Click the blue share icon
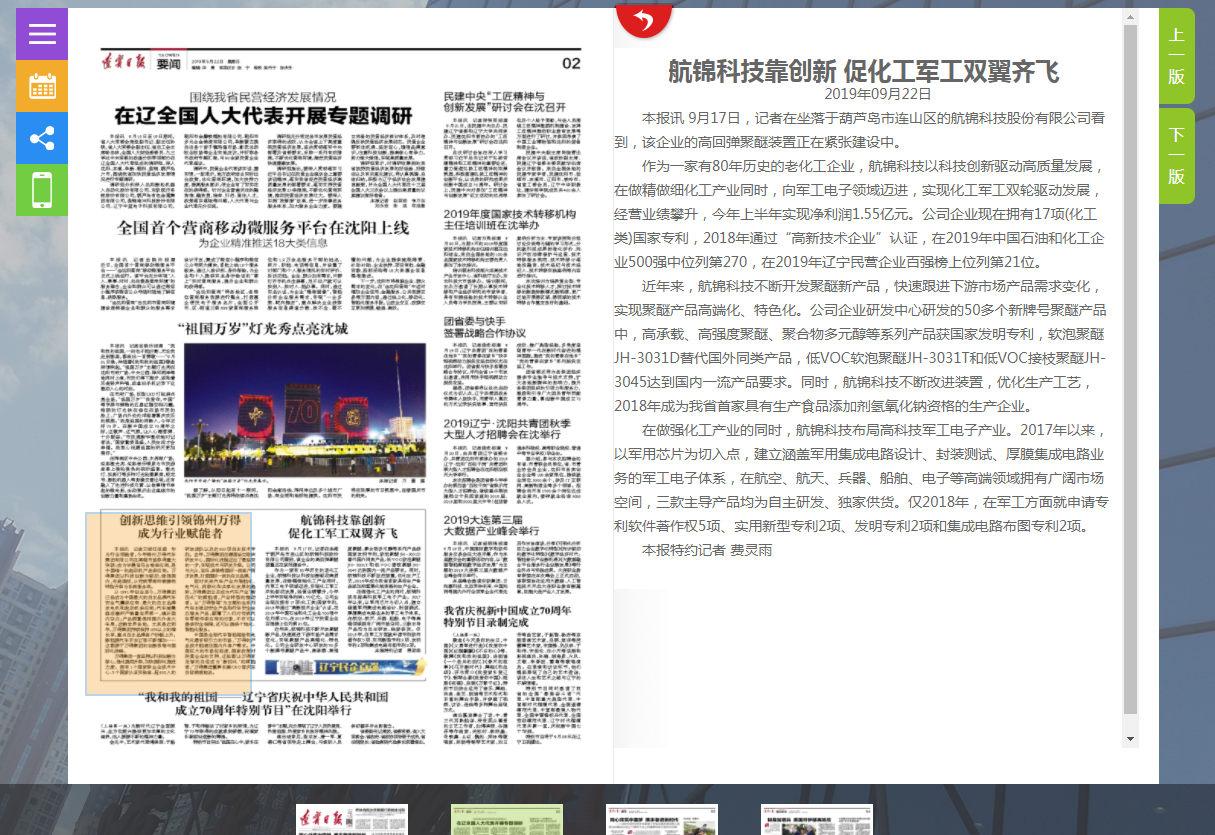Image resolution: width=1215 pixels, height=835 pixels. coord(42,138)
